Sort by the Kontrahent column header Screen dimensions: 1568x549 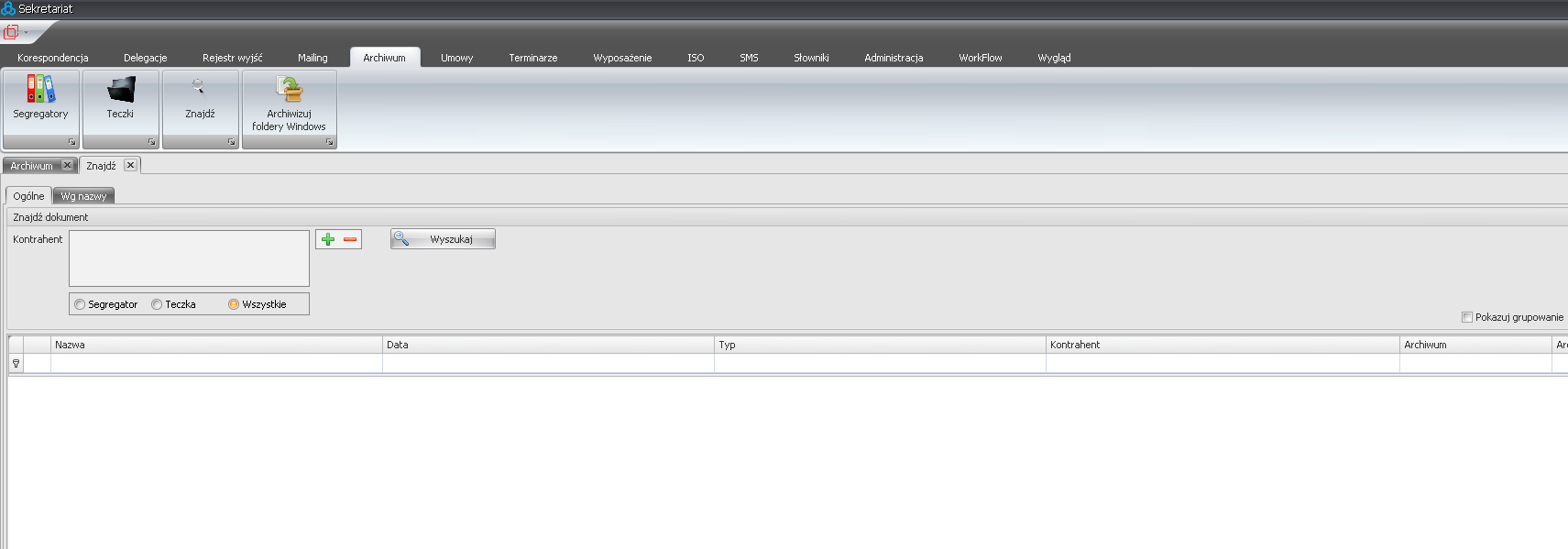pos(1223,345)
